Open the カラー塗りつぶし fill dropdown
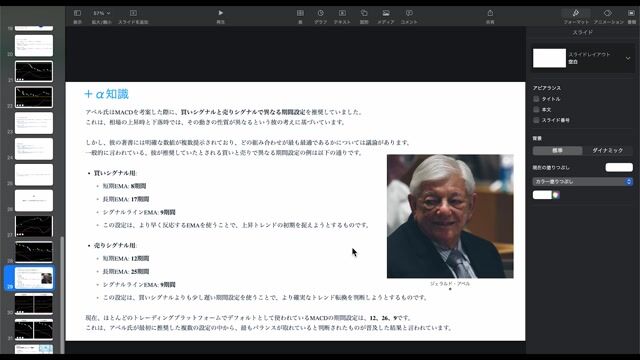The image size is (640, 360). 582,182
